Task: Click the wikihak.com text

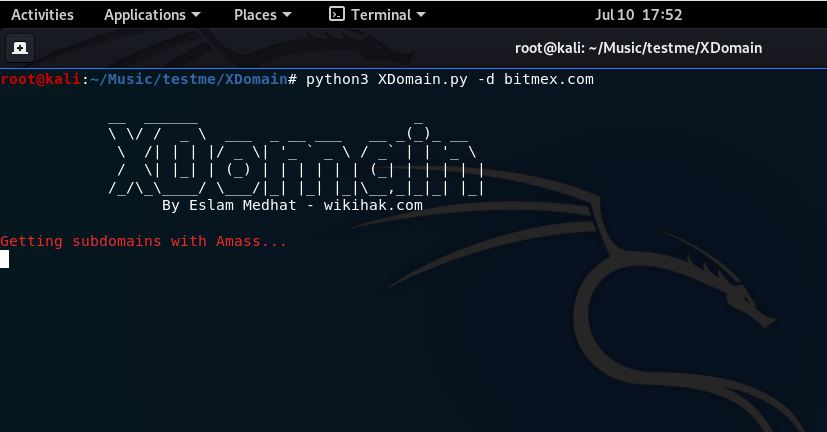Action: [373, 205]
